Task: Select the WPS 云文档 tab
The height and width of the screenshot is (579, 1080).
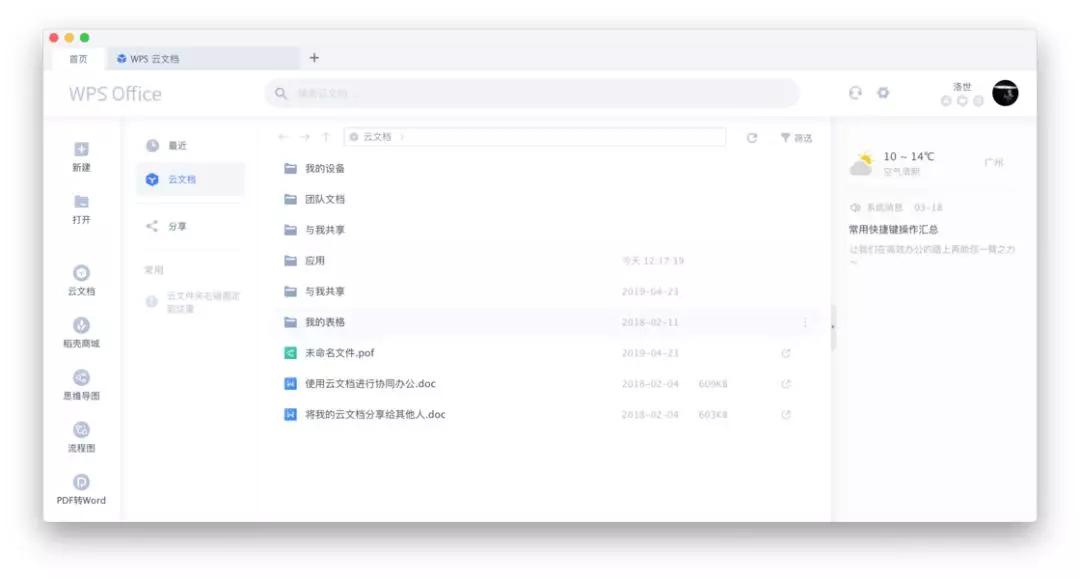Action: tap(155, 58)
